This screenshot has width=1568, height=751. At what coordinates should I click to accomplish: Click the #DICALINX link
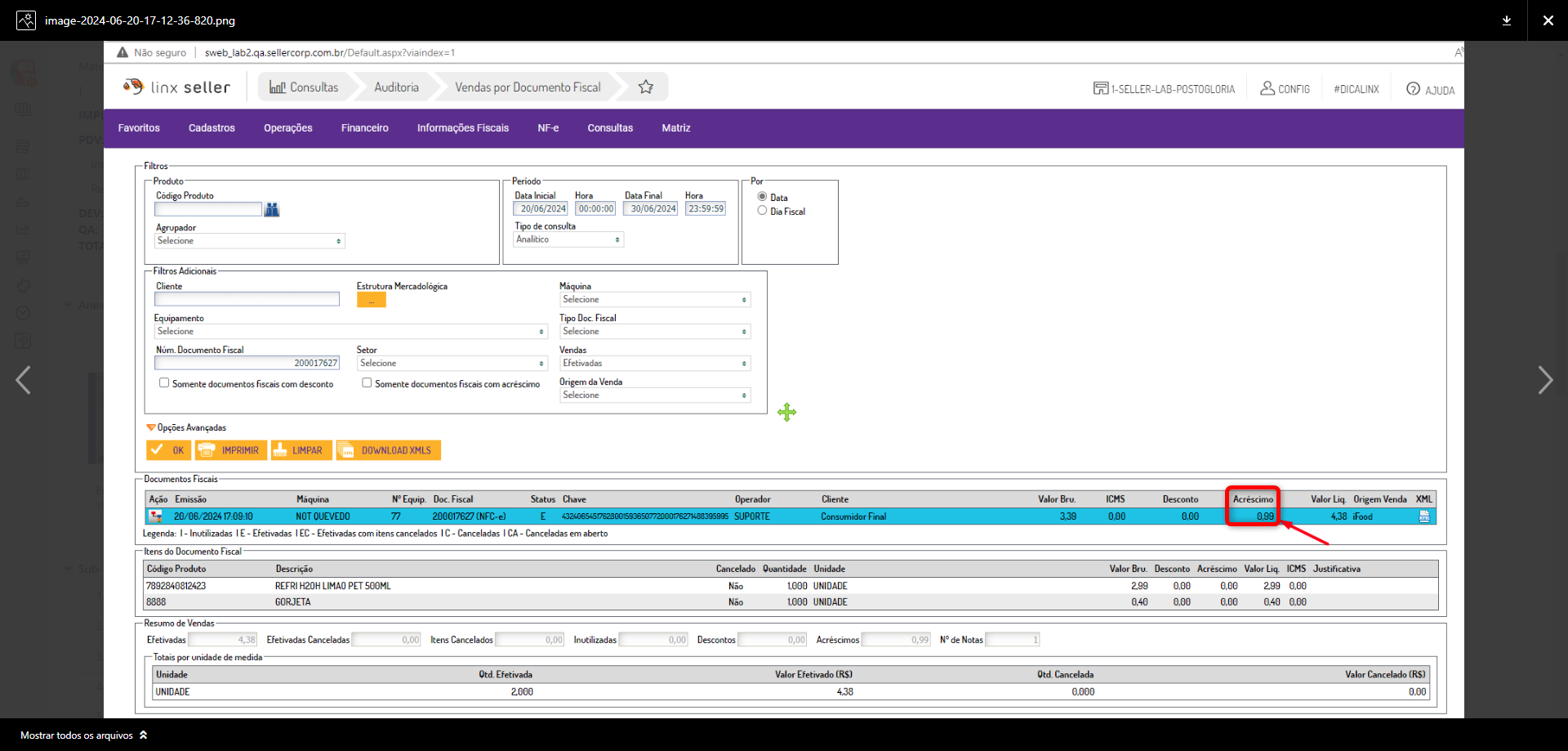point(1356,89)
